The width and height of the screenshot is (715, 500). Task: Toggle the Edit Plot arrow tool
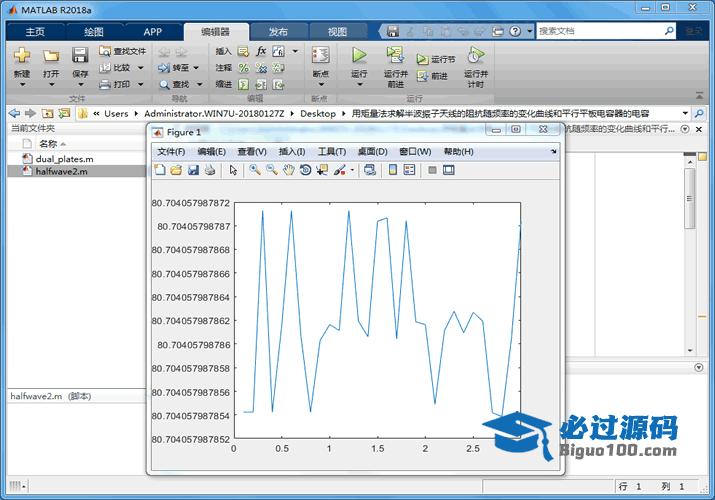233,170
